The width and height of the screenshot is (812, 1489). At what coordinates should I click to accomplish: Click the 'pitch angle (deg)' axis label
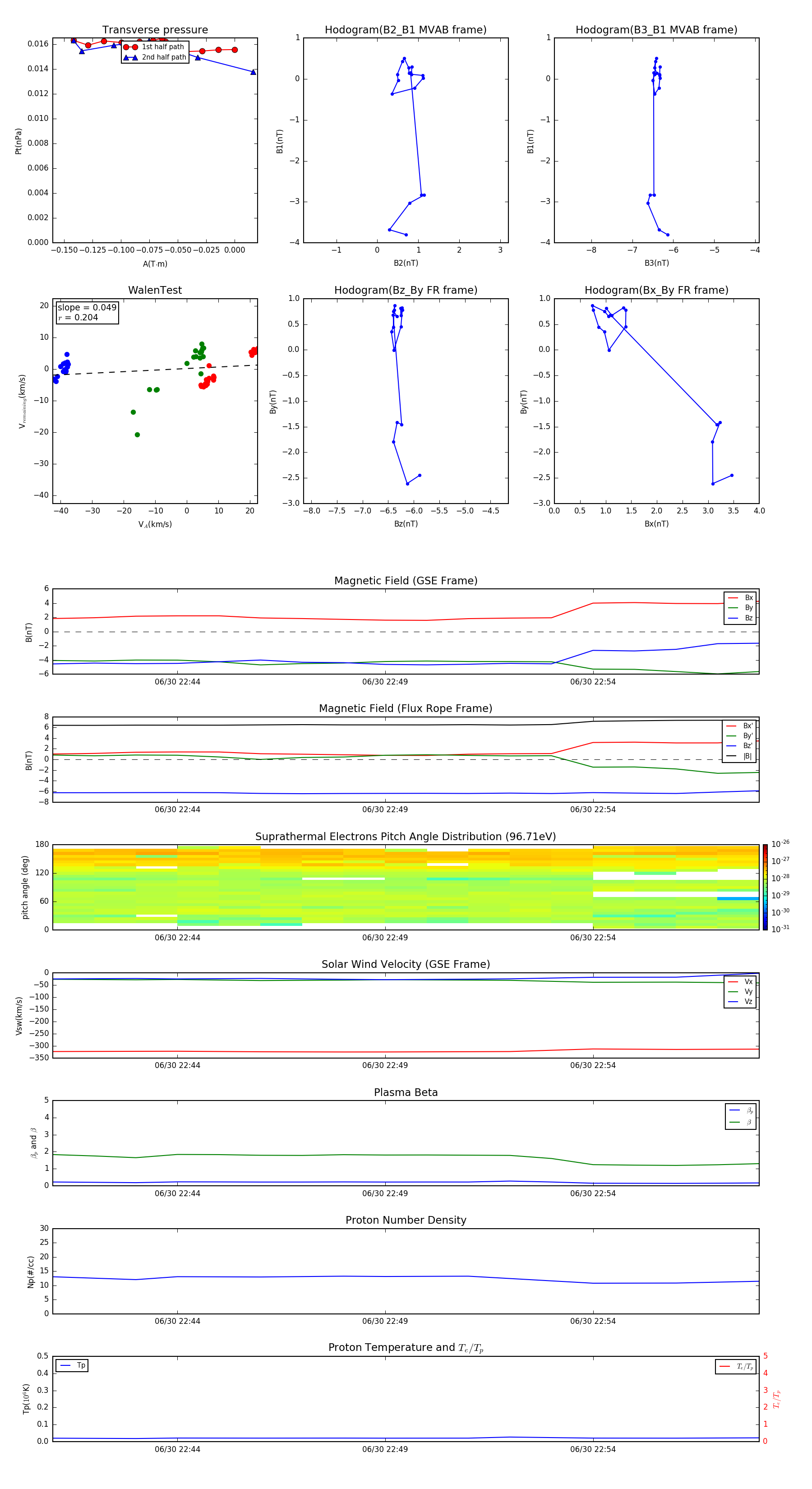click(x=25, y=887)
